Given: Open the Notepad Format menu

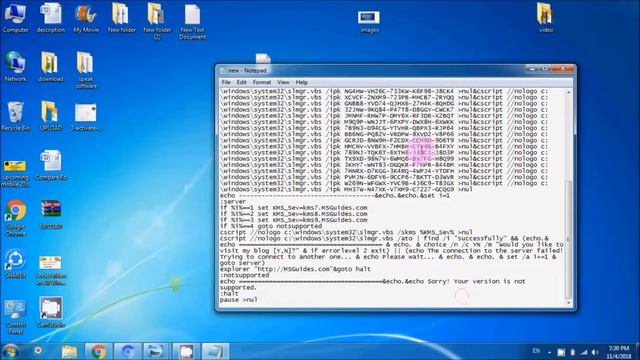Looking at the screenshot, I should point(262,82).
